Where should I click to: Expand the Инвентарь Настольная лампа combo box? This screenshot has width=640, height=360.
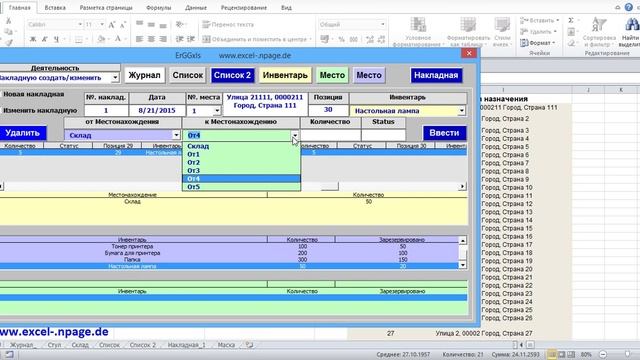coord(462,111)
